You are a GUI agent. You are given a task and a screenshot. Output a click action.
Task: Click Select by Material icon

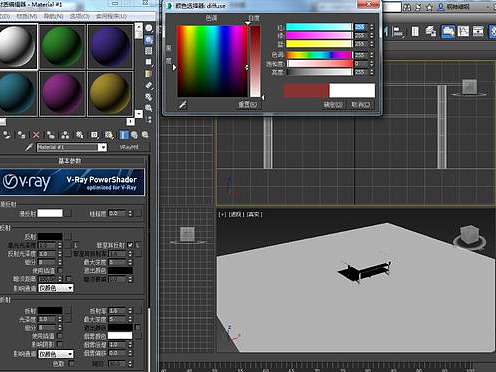coord(149,108)
